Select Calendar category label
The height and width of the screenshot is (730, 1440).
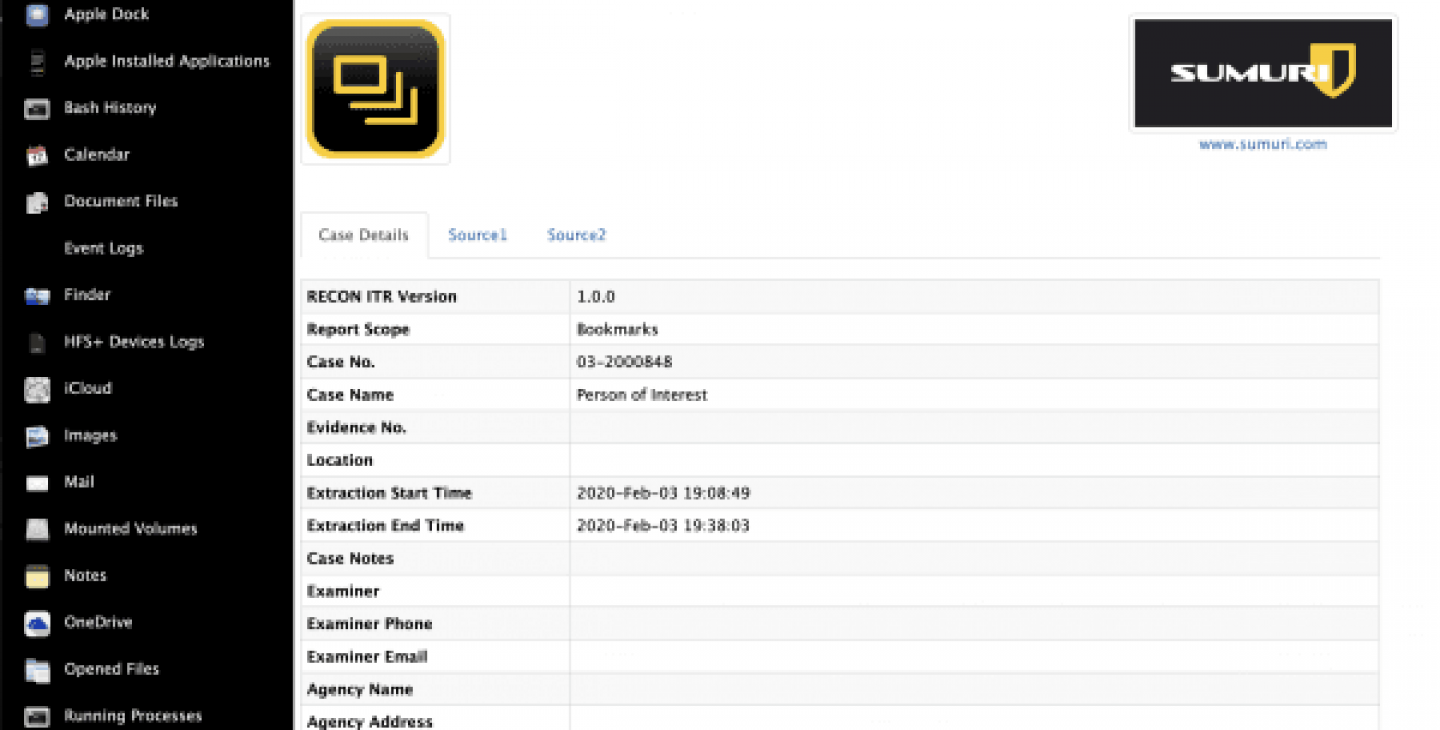click(x=97, y=155)
